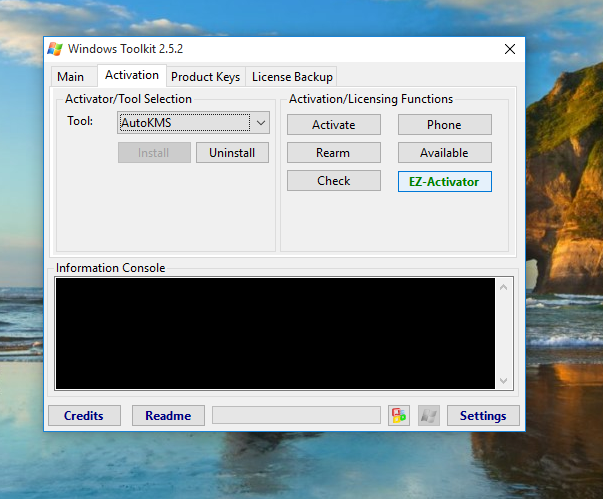
Task: Open the Readme button
Action: 168,416
